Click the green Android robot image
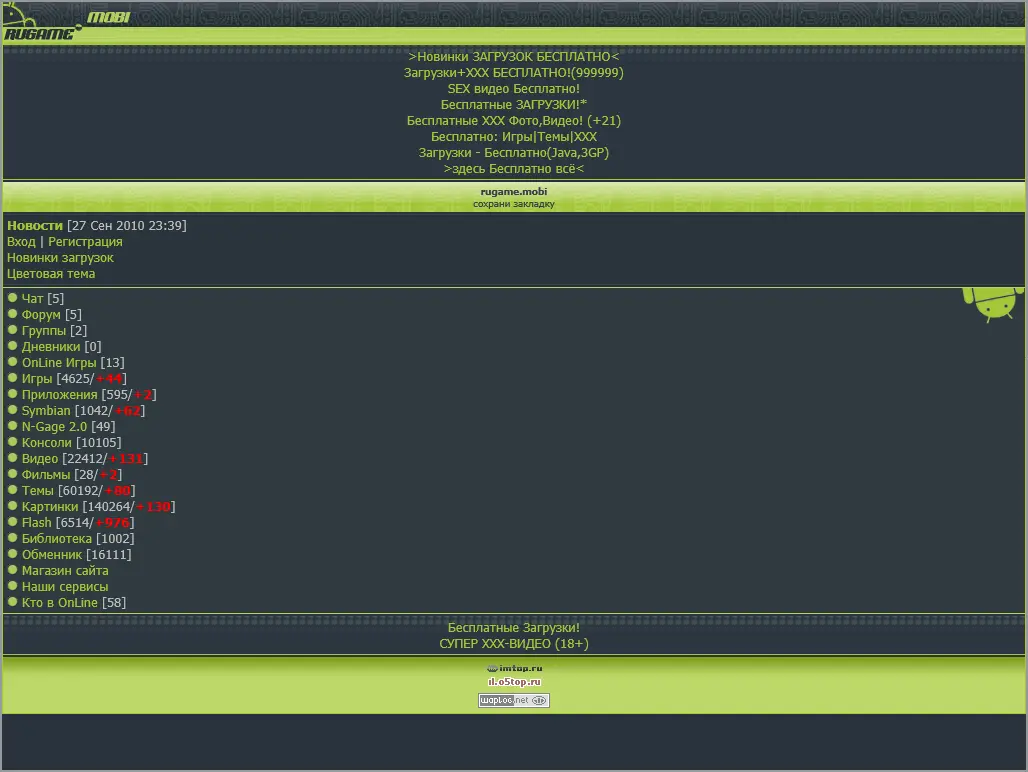Viewport: 1028px width, 772px height. click(x=993, y=305)
